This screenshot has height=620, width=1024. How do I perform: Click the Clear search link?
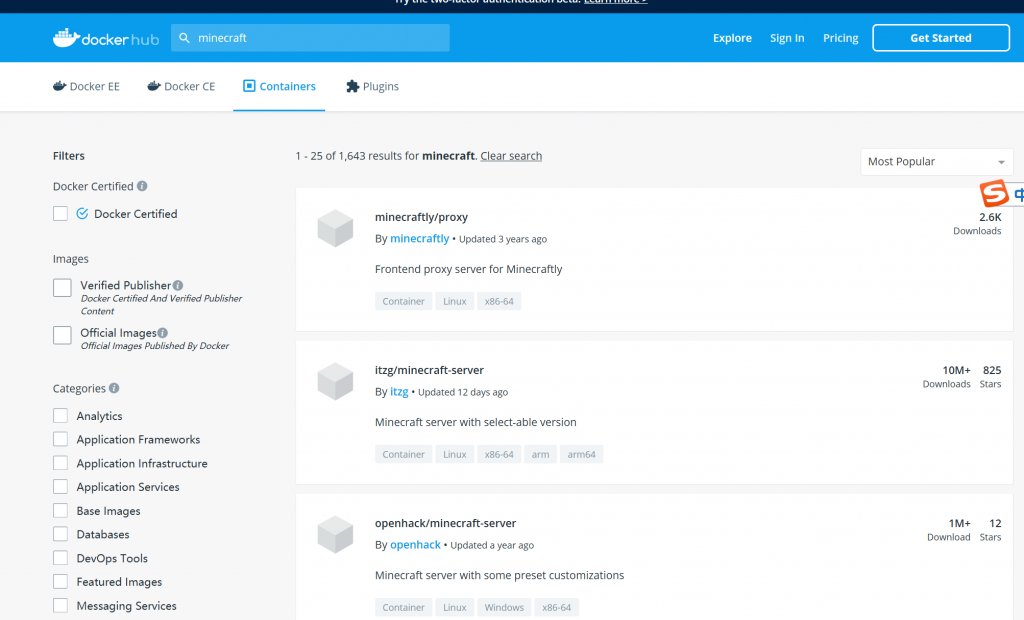pos(511,156)
